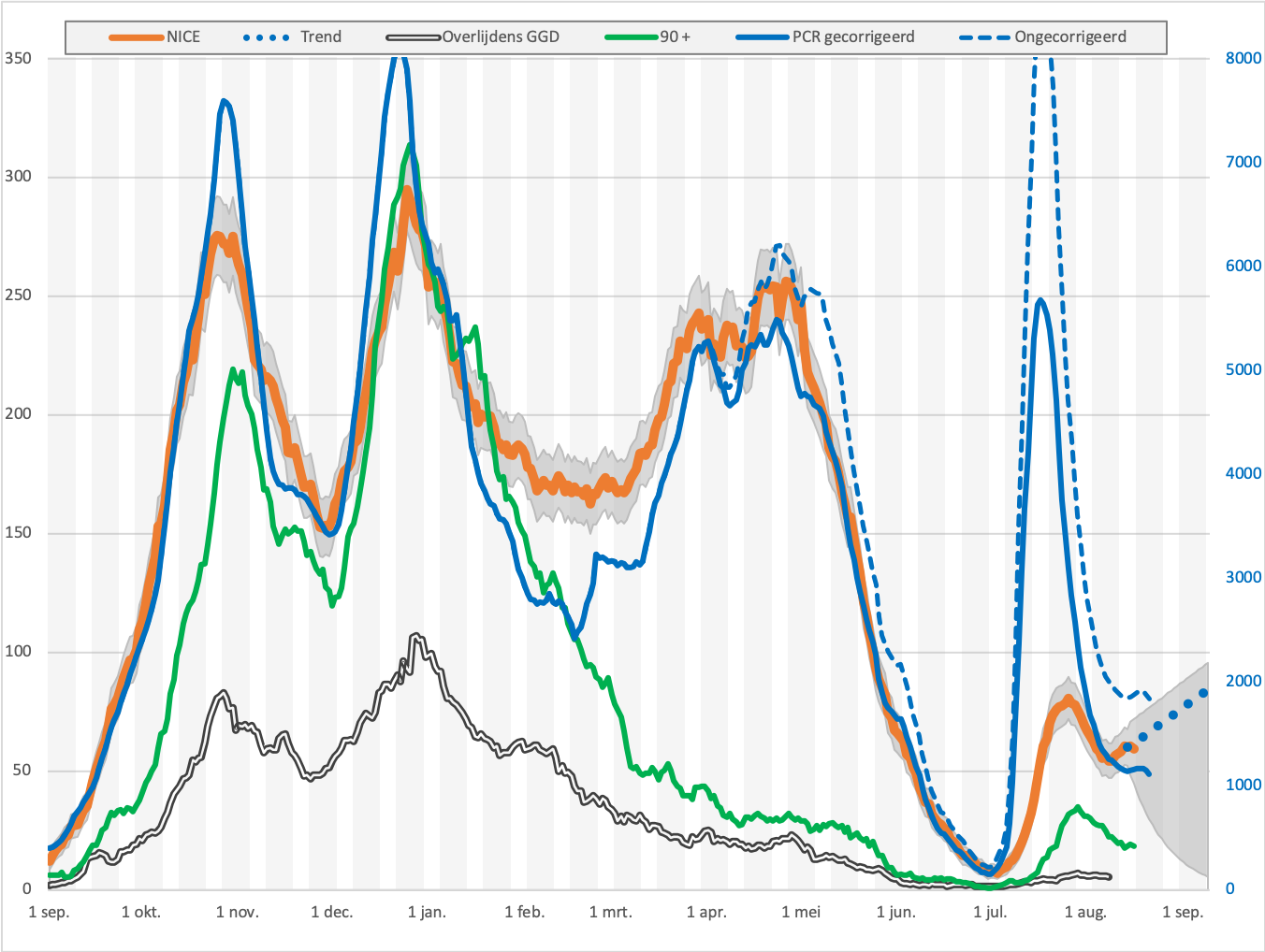
Task: Click the left axis value 300
Action: click(x=18, y=177)
